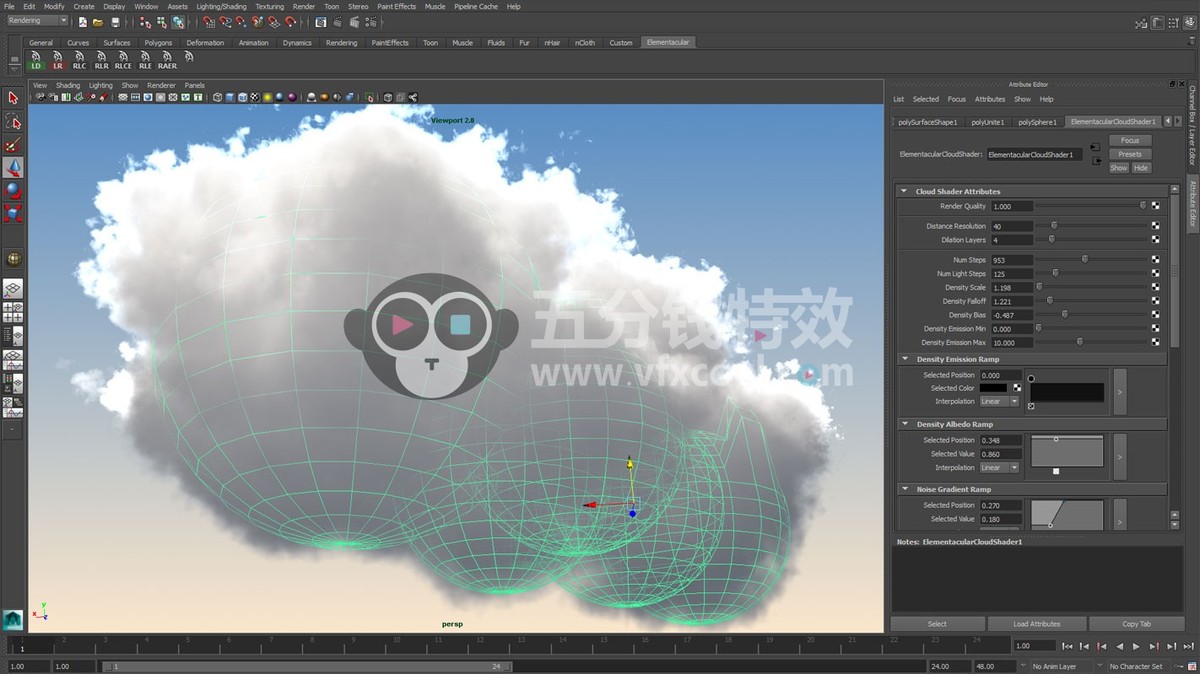Viewport: 1200px width, 674px height.
Task: Click the output connection arrow icon
Action: 1095,160
